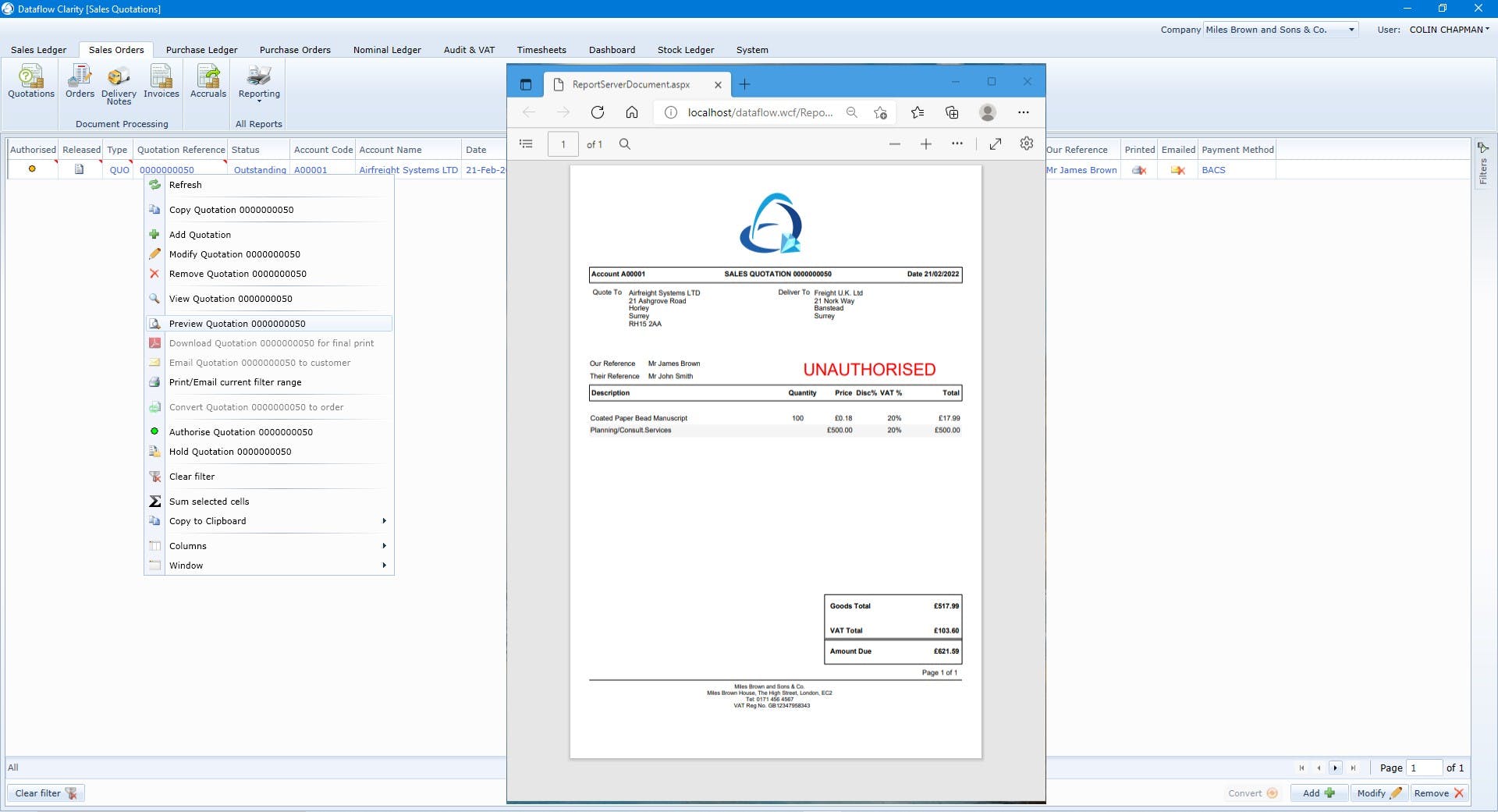The image size is (1498, 812).
Task: Choose Modify Quotation 0000000050
Action: 269,254
